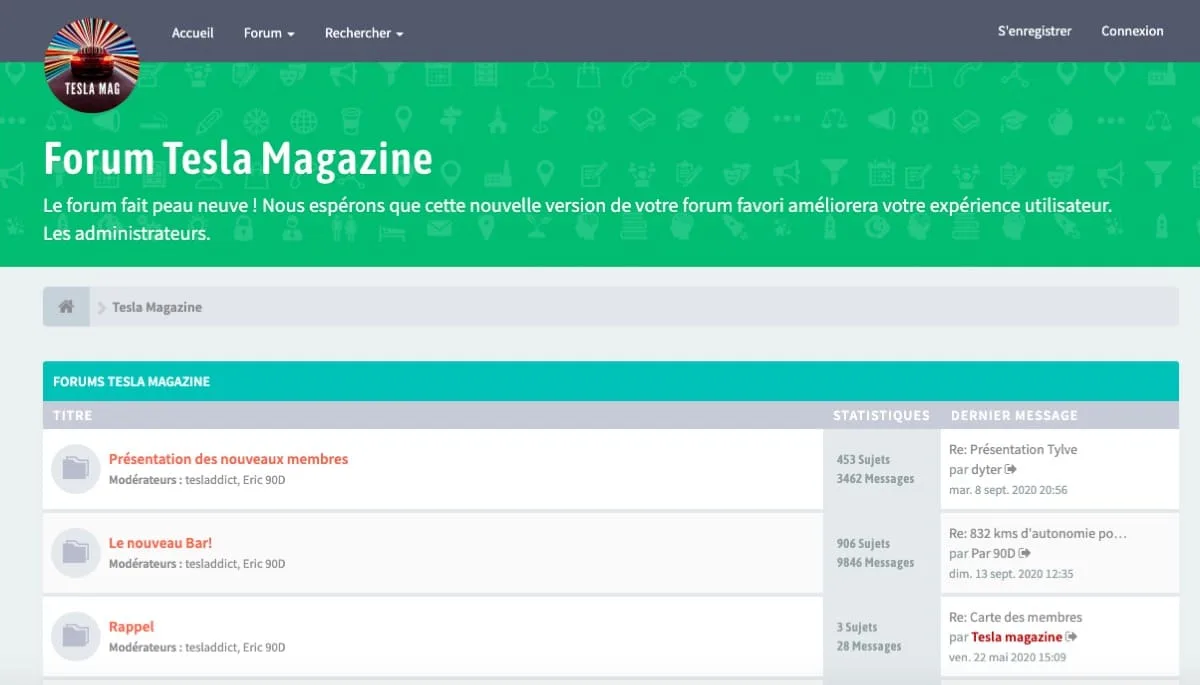This screenshot has height=685, width=1200.
Task: Click the Tesla Mag logo
Action: pos(92,65)
